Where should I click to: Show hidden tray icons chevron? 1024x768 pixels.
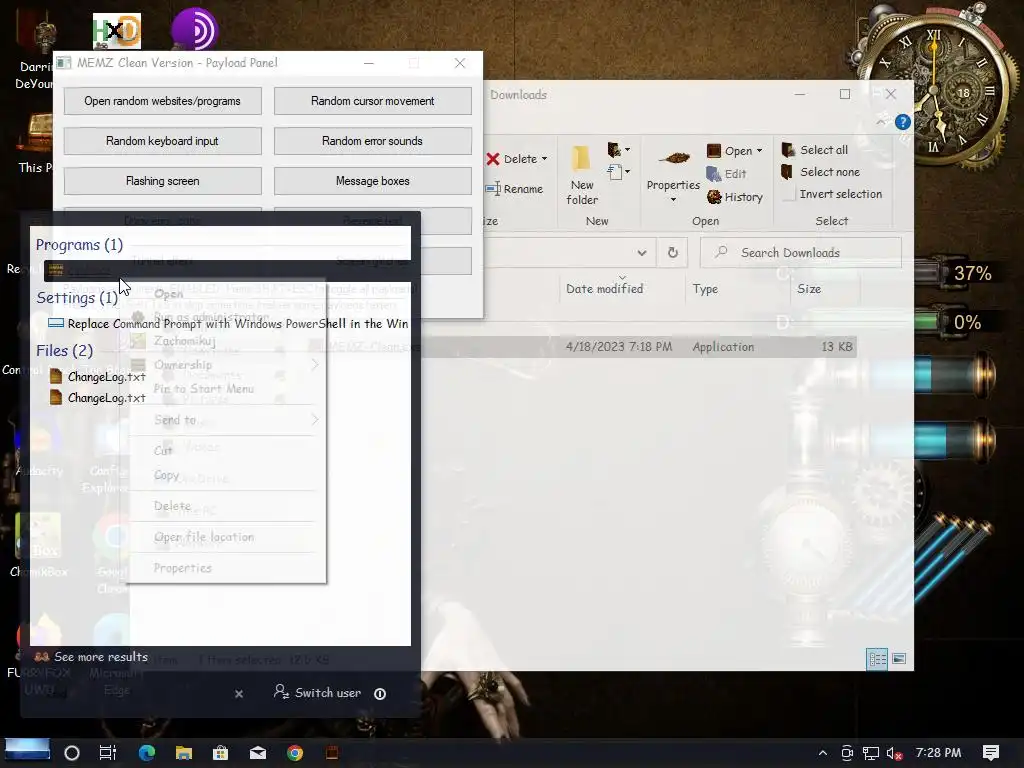click(823, 753)
